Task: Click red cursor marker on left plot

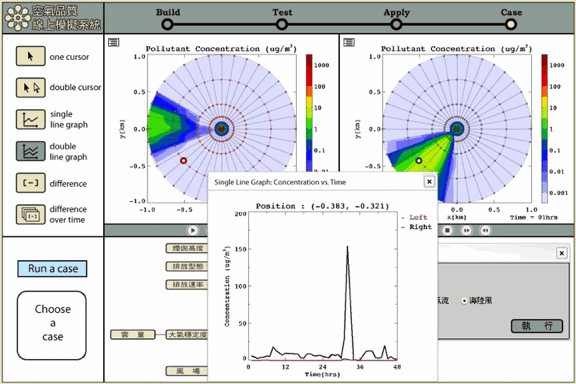Action: [183, 161]
